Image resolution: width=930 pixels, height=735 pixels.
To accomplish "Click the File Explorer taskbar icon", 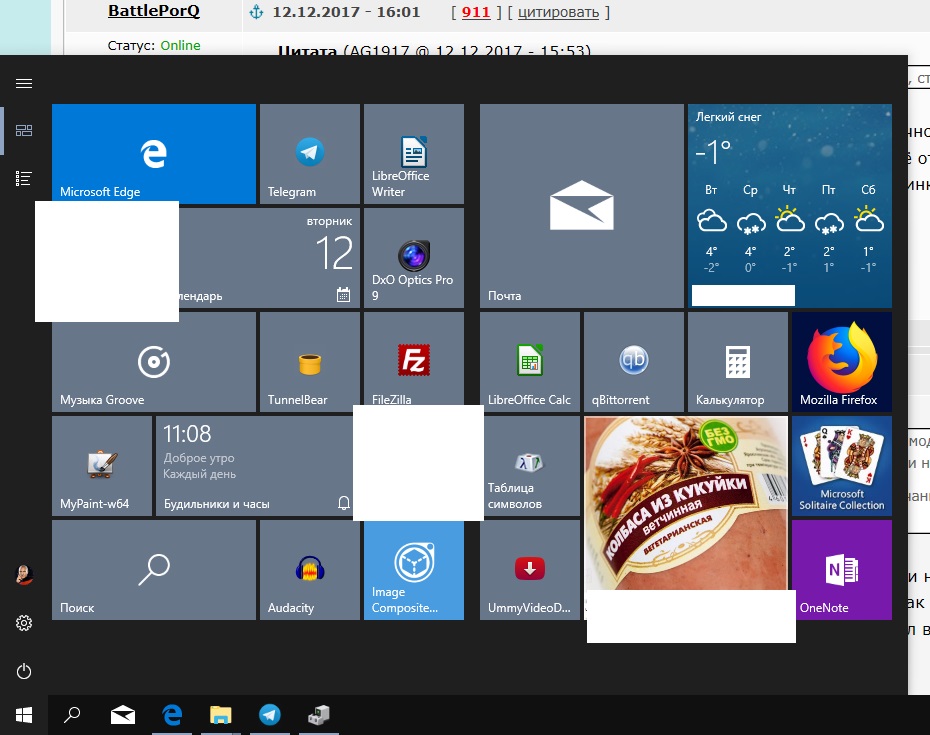I will coord(221,715).
